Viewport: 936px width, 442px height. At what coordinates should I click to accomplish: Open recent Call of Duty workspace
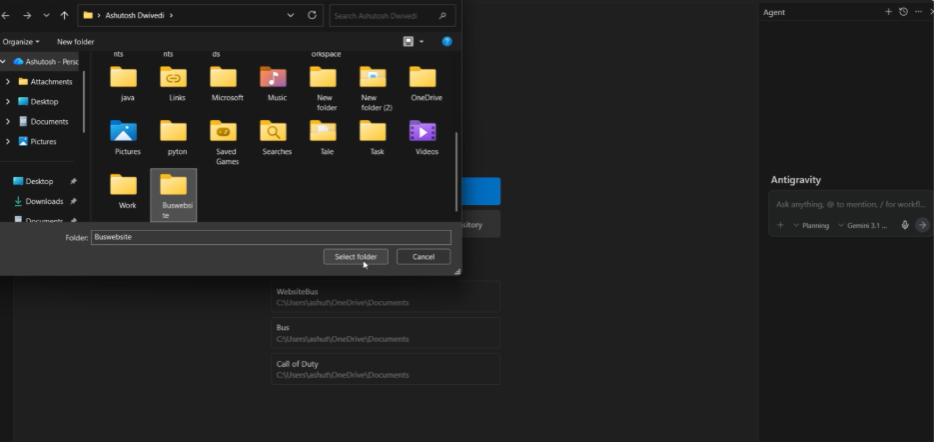(x=385, y=369)
